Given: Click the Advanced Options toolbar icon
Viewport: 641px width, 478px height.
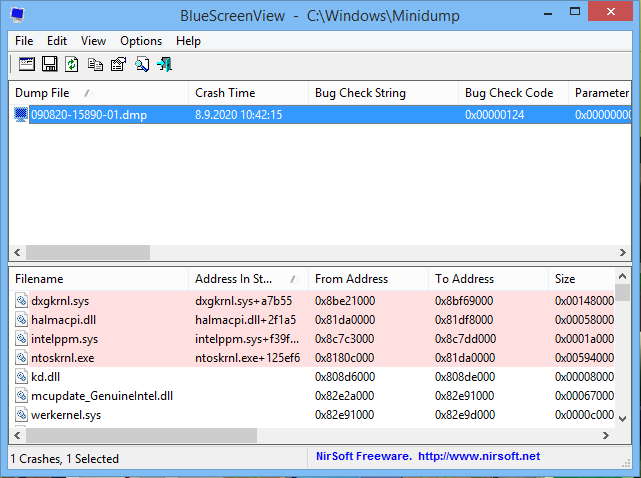Looking at the screenshot, I should (x=27, y=64).
